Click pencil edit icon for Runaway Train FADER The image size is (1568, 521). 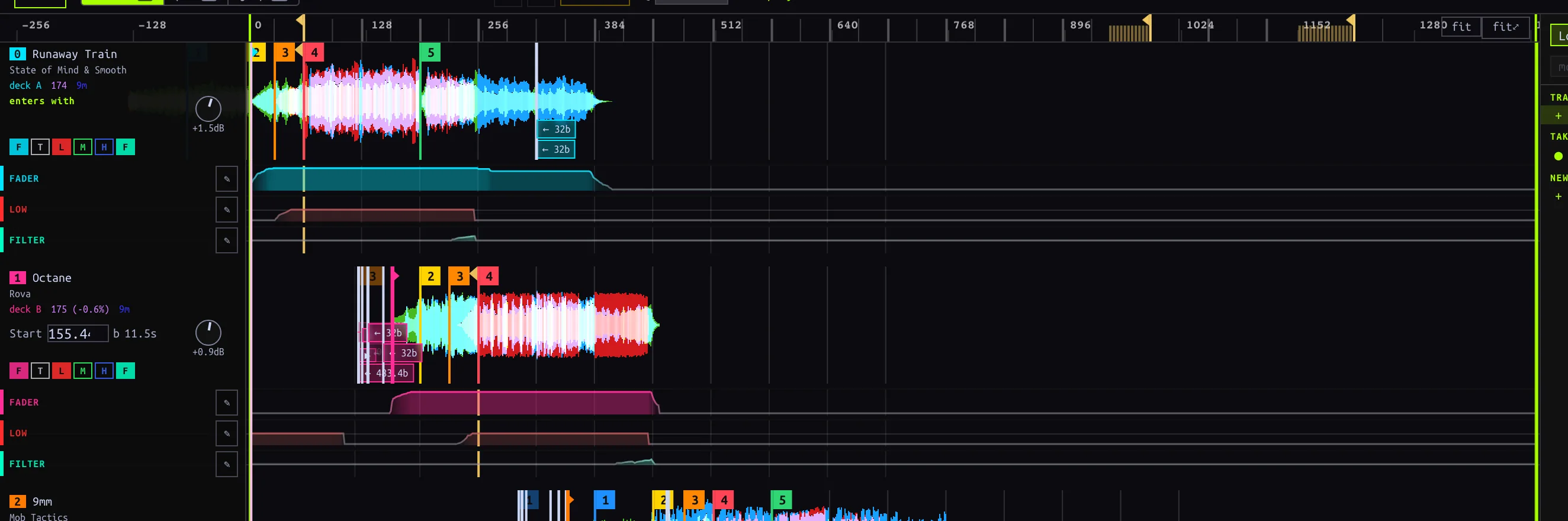click(226, 179)
